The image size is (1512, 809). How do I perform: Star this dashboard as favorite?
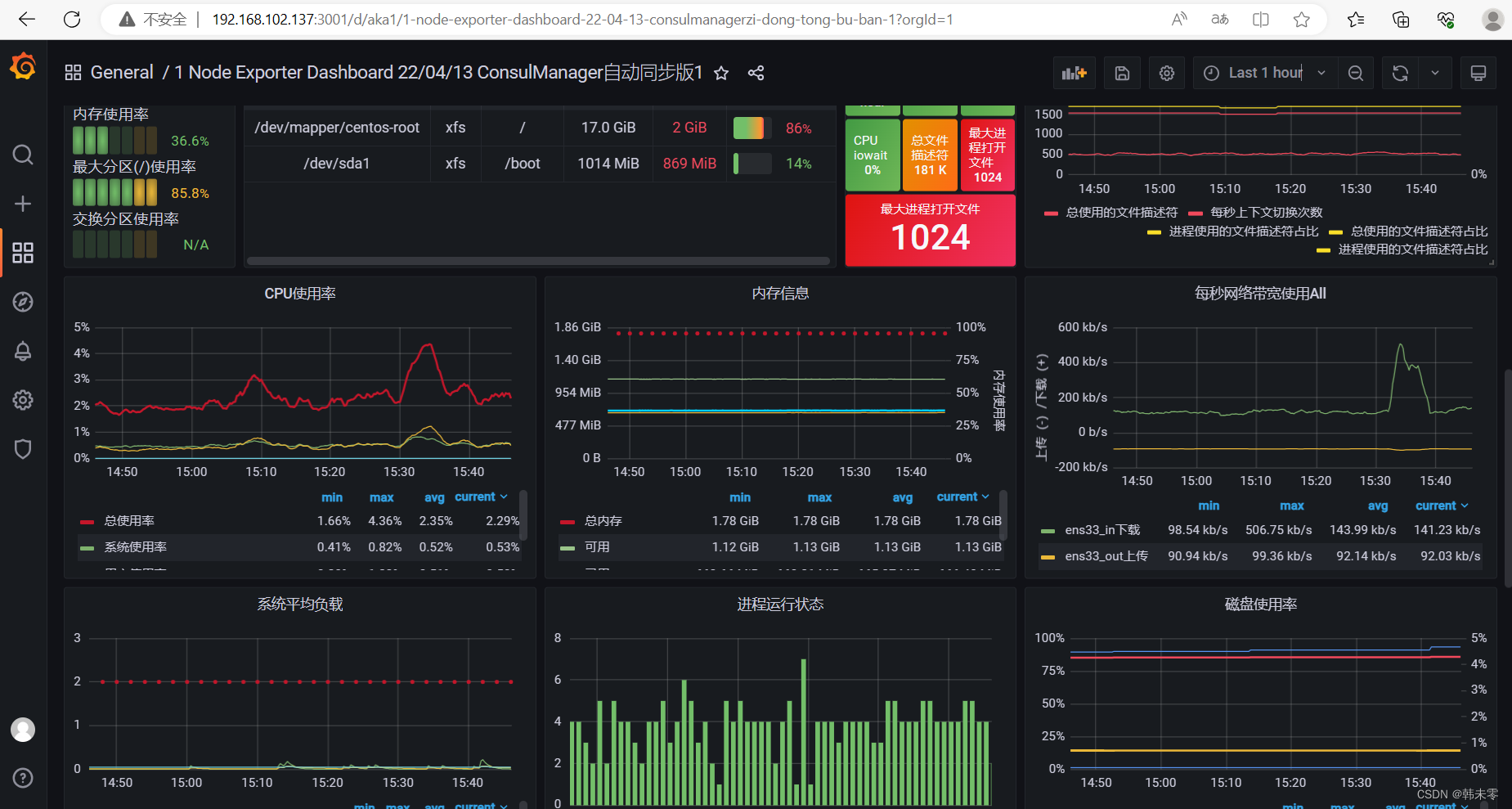point(720,73)
